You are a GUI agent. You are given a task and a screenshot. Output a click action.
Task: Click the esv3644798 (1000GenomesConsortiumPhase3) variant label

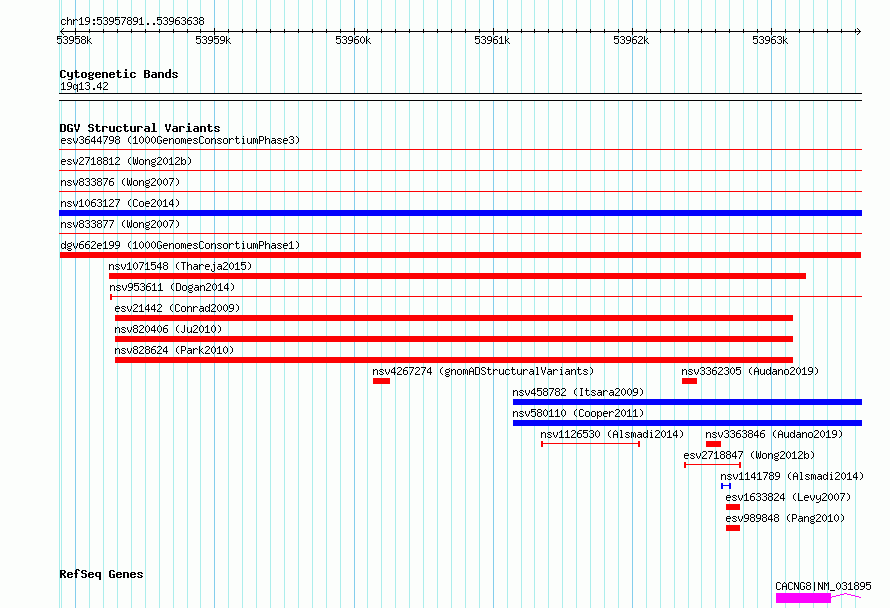(180, 140)
